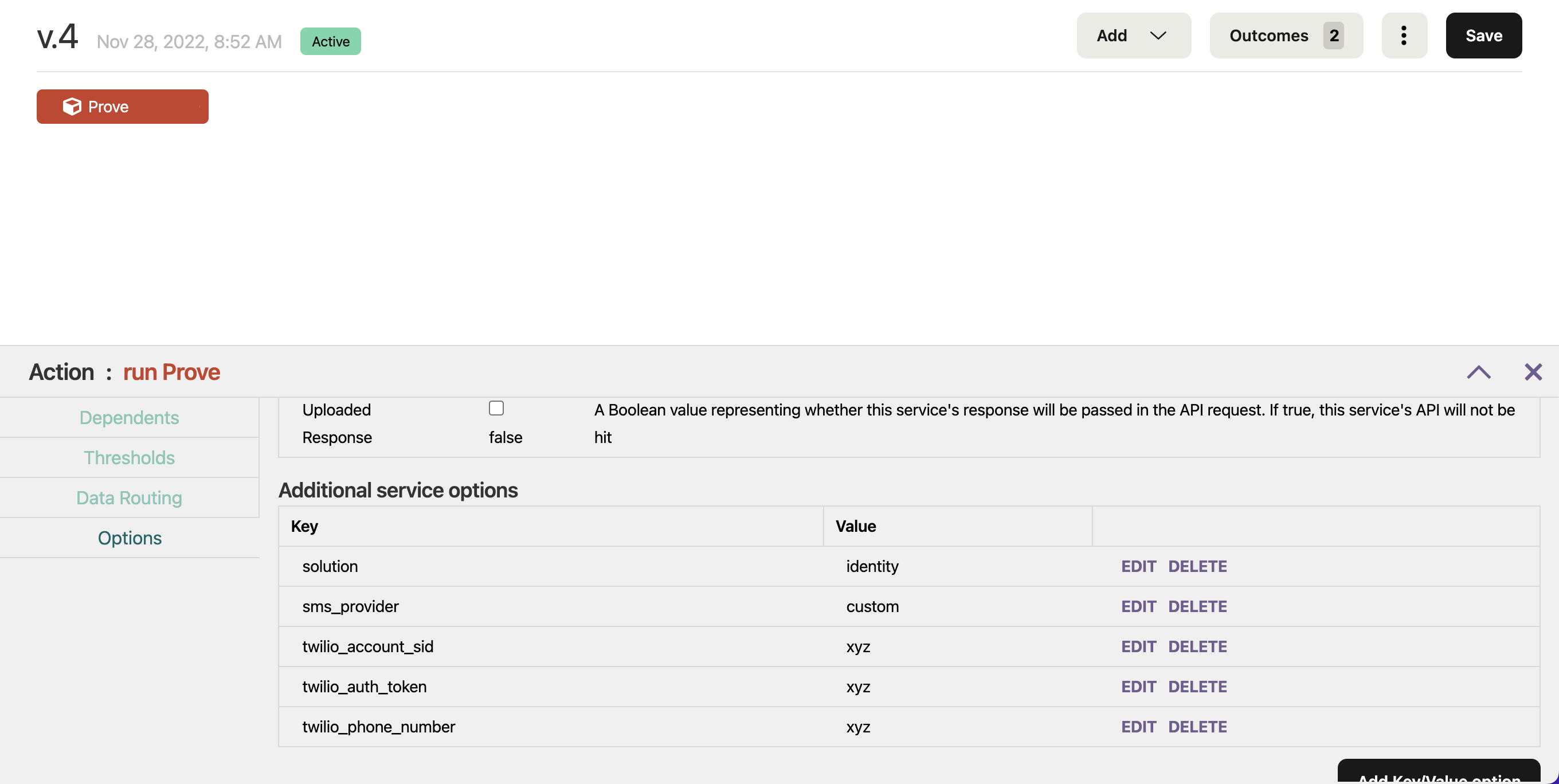Delete the twilio_account_sid option
The width and height of the screenshot is (1559, 784).
coord(1197,646)
